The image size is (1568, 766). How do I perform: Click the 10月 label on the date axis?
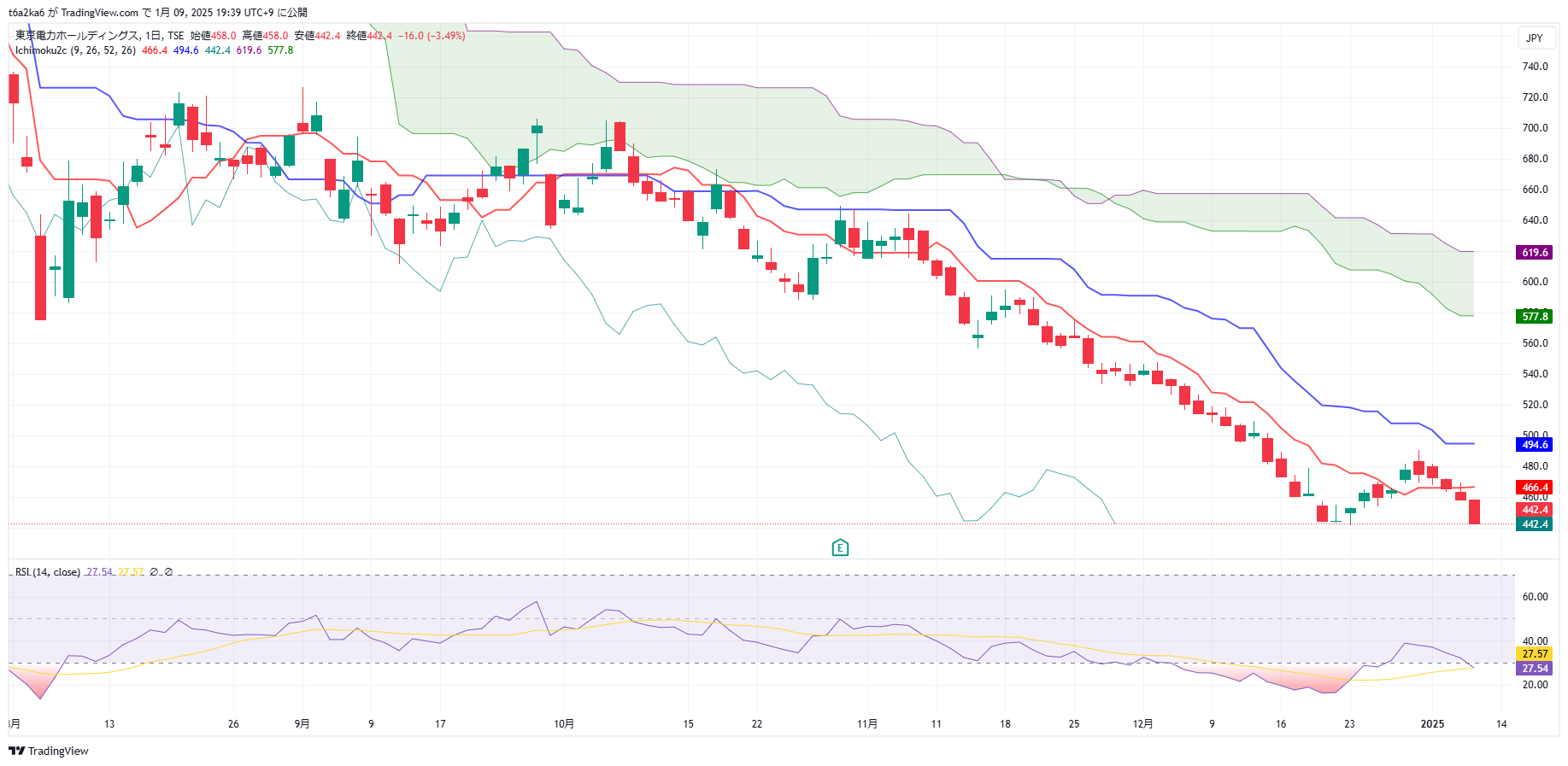(x=564, y=724)
